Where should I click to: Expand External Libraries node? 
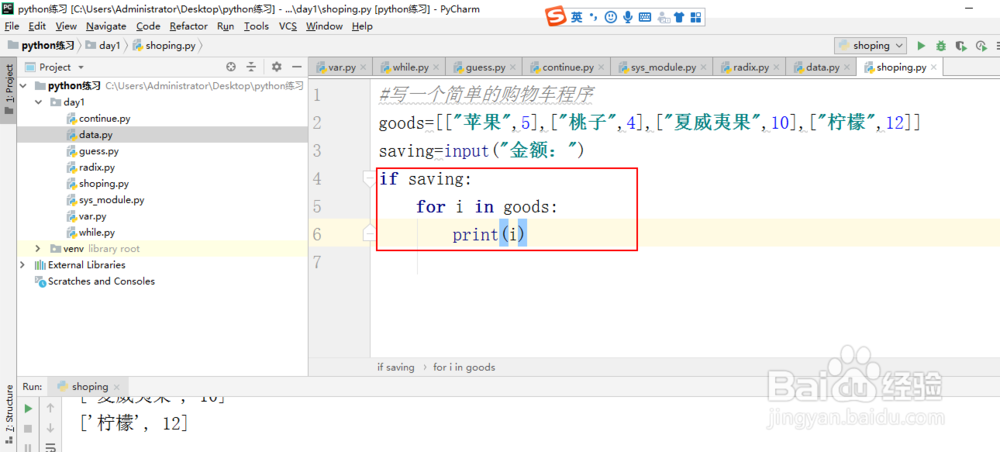24,265
